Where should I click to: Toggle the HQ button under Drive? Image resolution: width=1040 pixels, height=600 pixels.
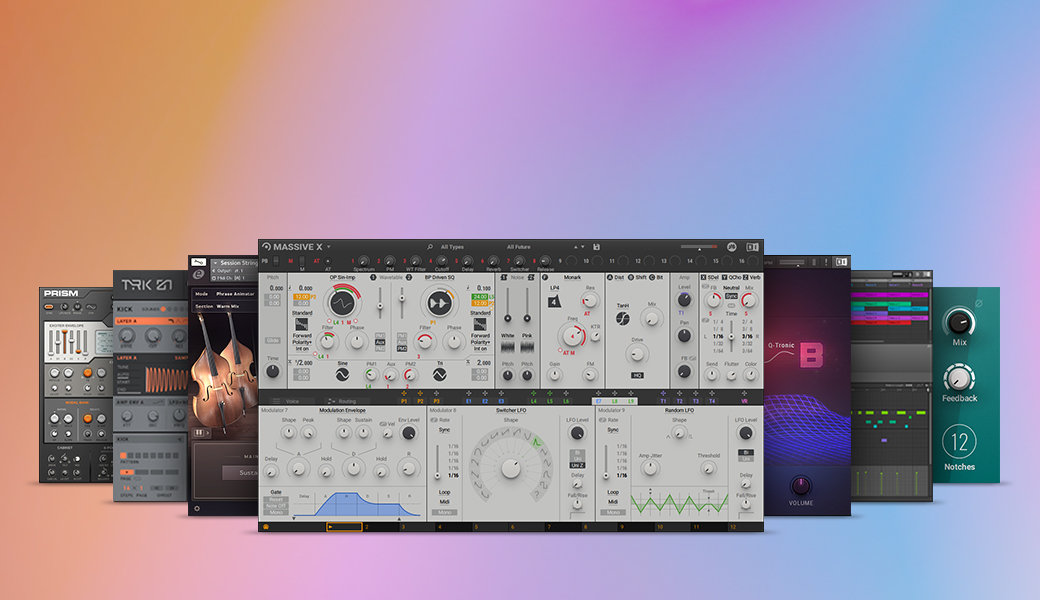pyautogui.click(x=636, y=375)
